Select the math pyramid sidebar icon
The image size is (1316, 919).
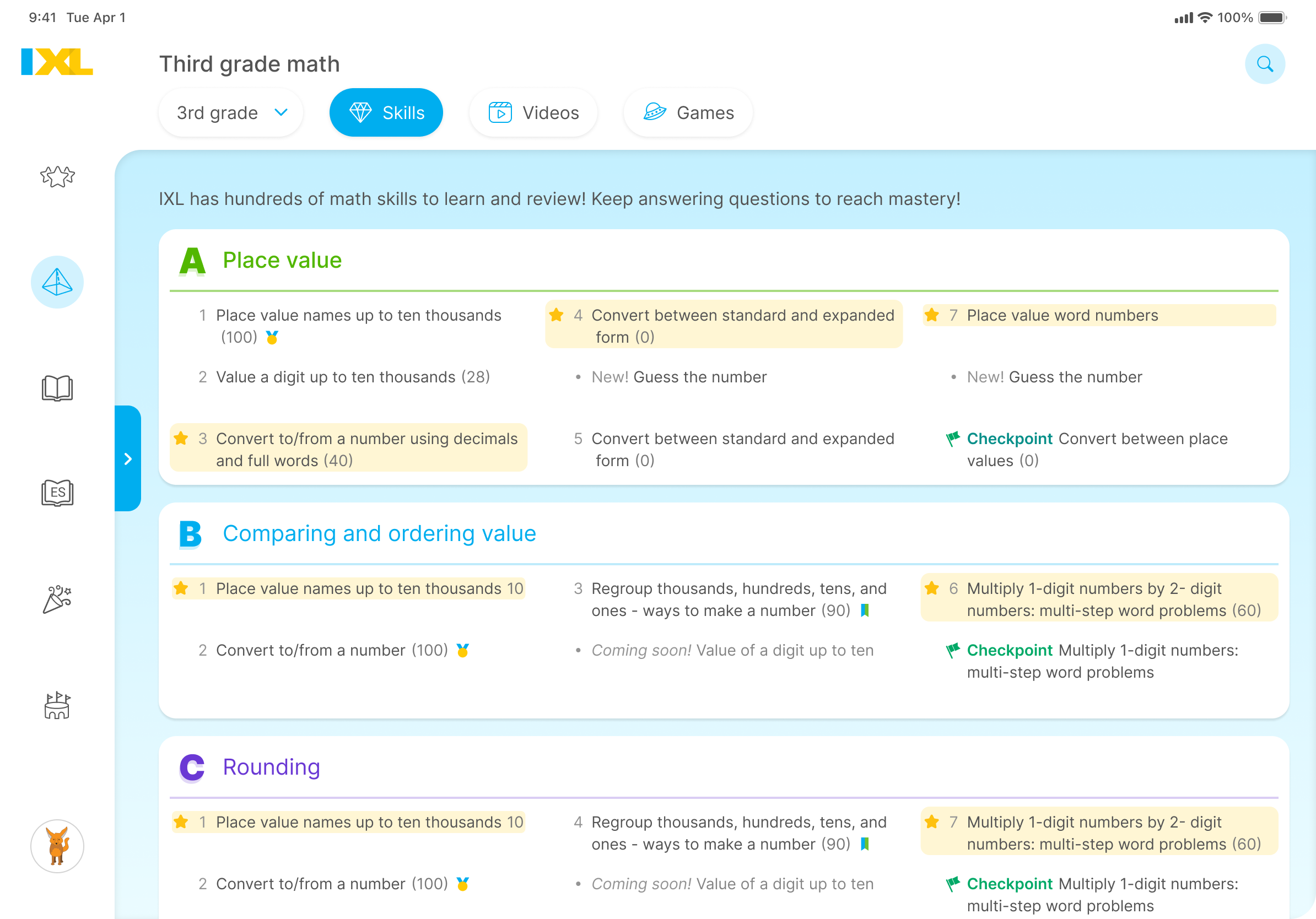[x=57, y=282]
